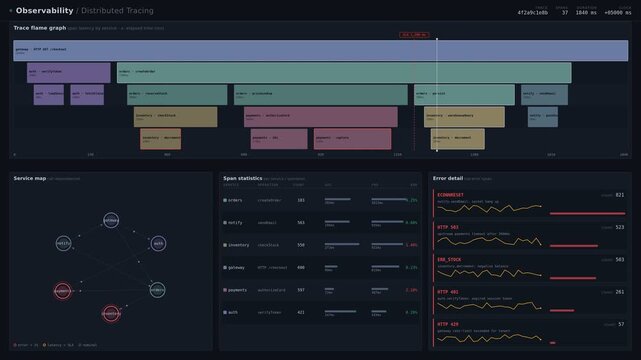This screenshot has height=360, width=641.
Task: Click the orders service name in Span statistics
Action: [235, 200]
